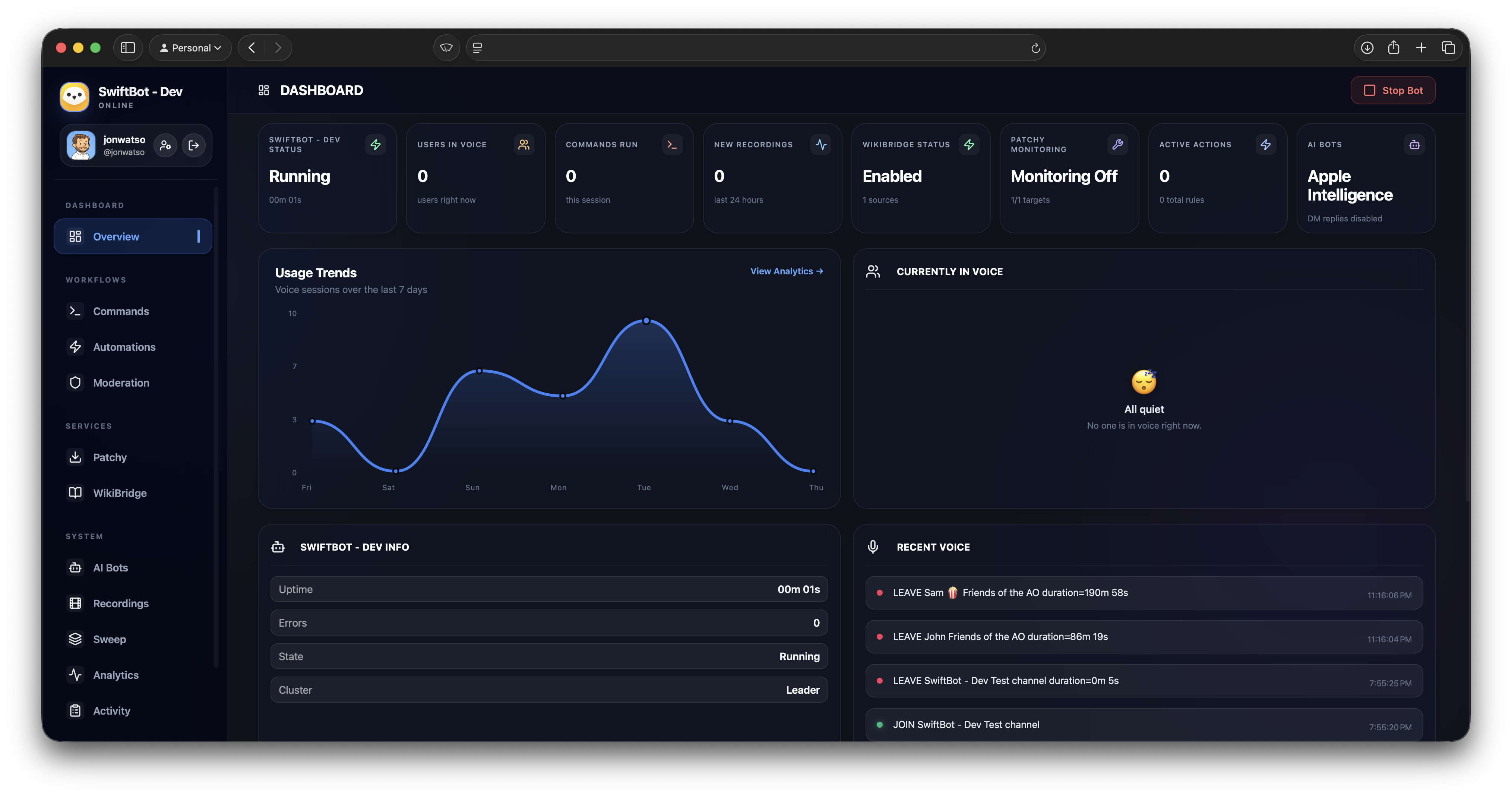Click the lightning icon on WikiBridge Status card
This screenshot has width=1512, height=797.
tap(969, 145)
